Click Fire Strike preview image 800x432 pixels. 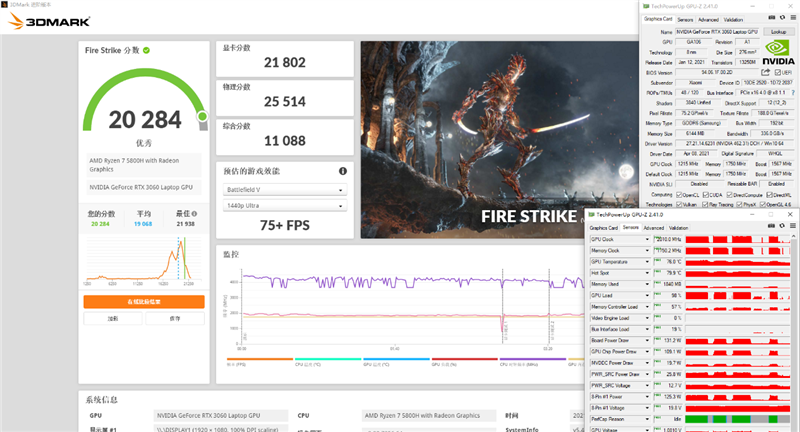click(499, 140)
